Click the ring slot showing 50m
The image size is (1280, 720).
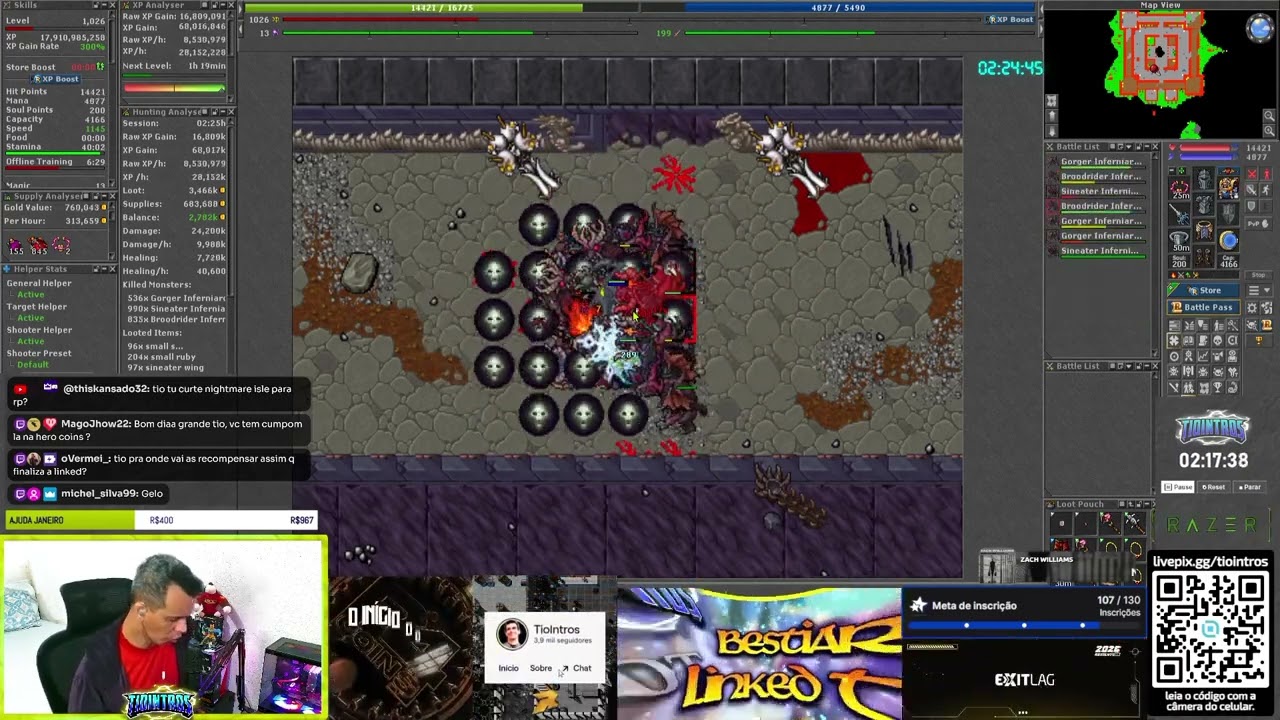tap(1180, 240)
